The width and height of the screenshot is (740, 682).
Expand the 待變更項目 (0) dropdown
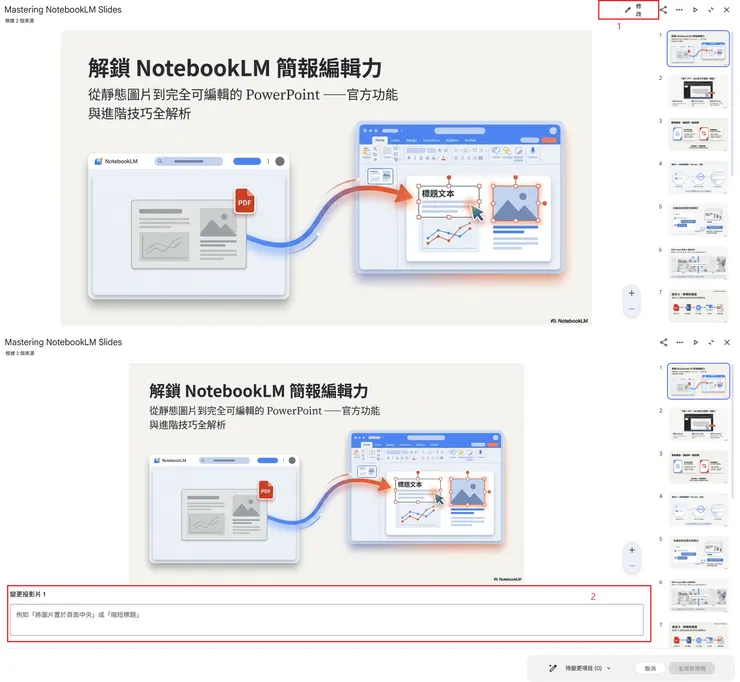(x=588, y=668)
